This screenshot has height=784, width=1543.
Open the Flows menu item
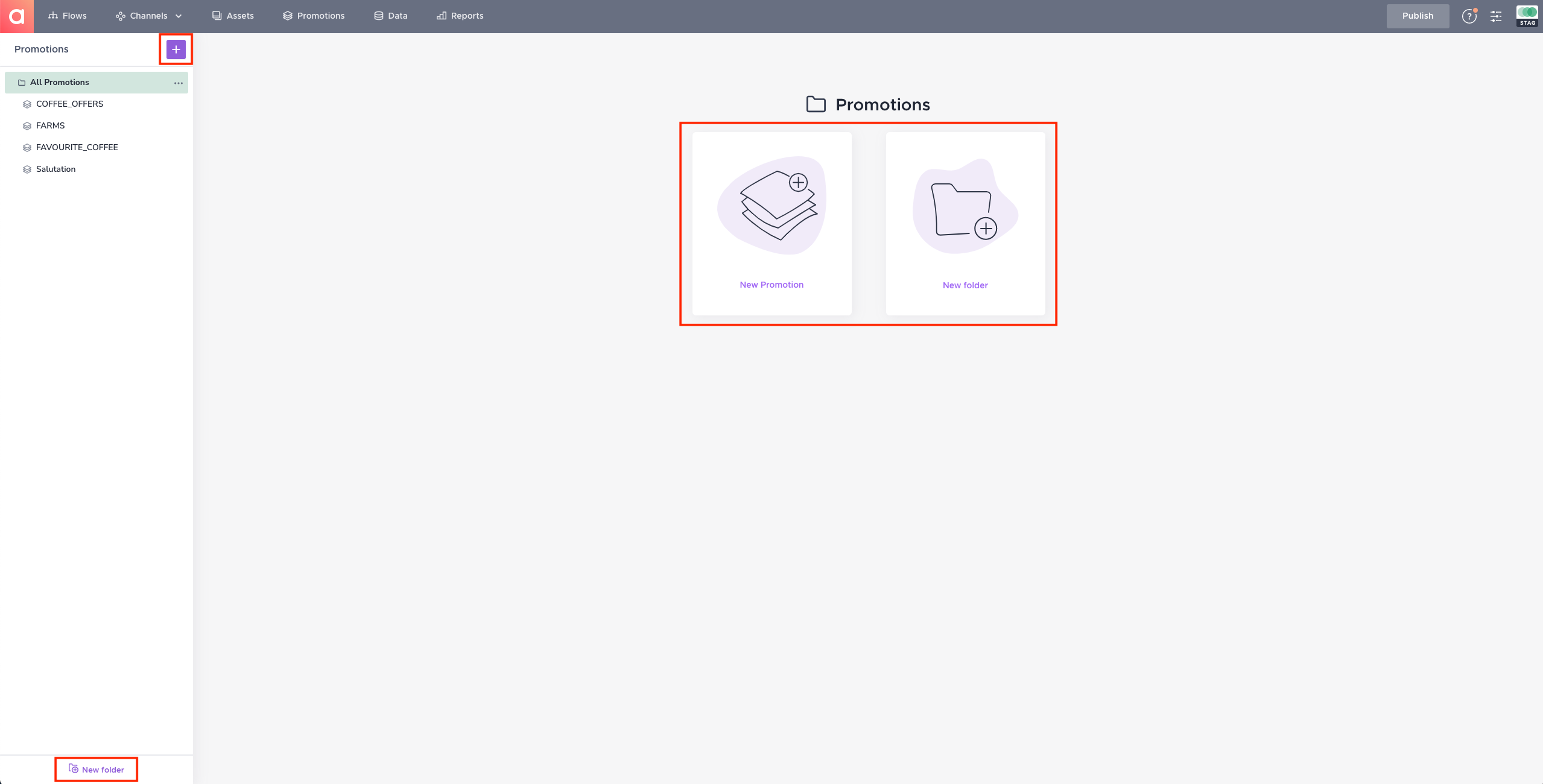(x=68, y=16)
